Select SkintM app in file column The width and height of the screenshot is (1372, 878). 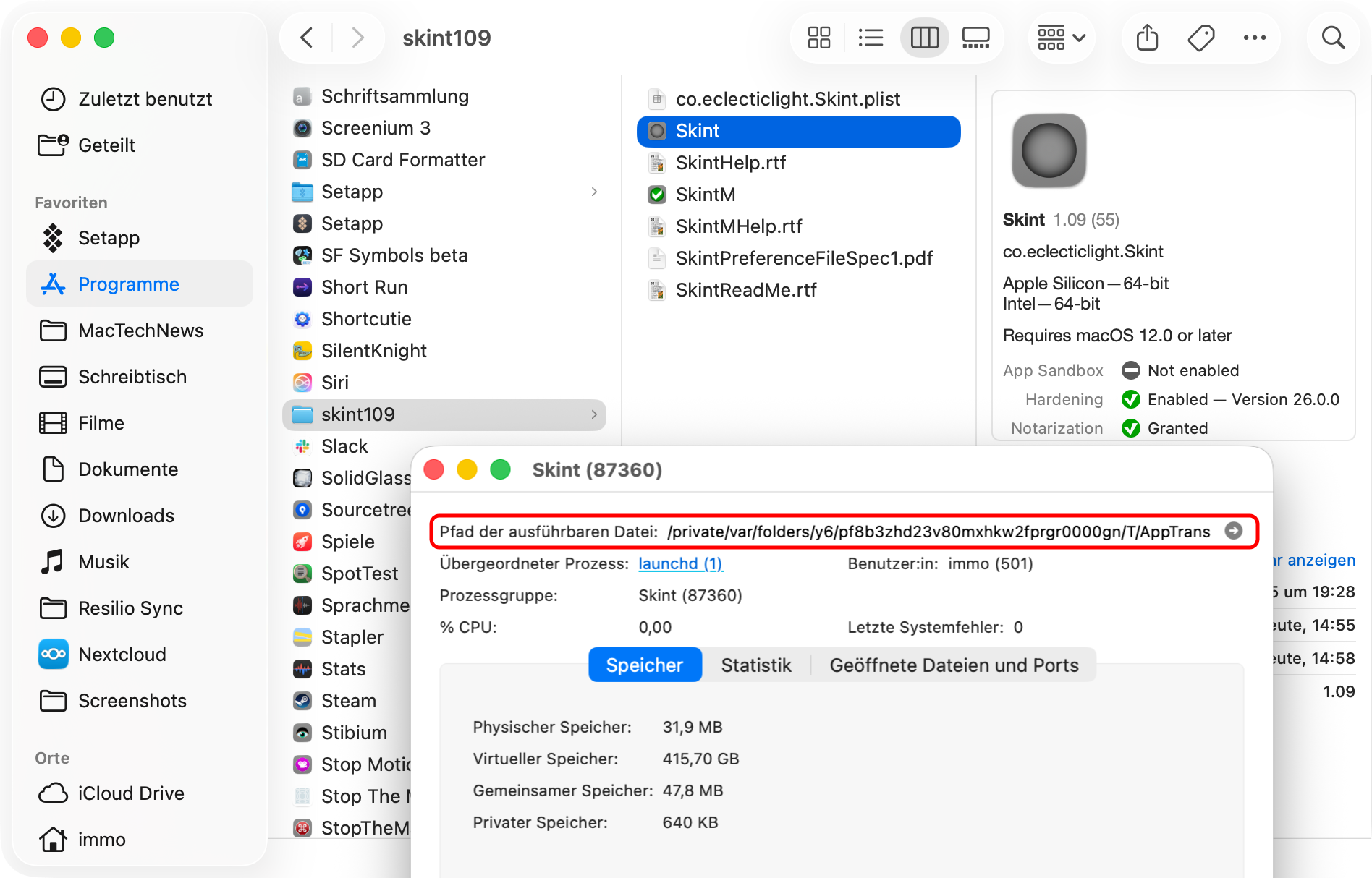705,195
